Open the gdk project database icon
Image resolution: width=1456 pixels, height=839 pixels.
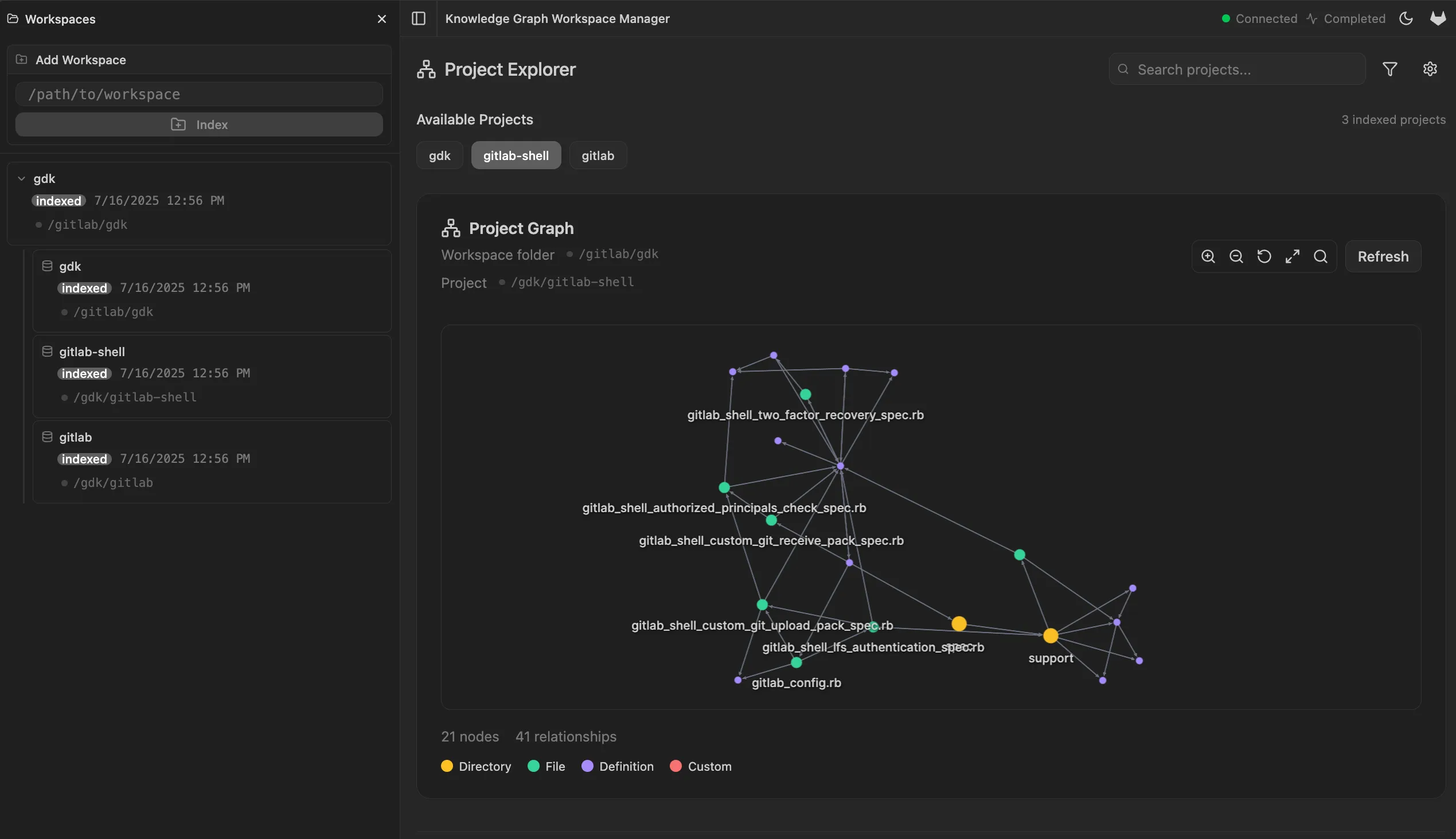47,266
